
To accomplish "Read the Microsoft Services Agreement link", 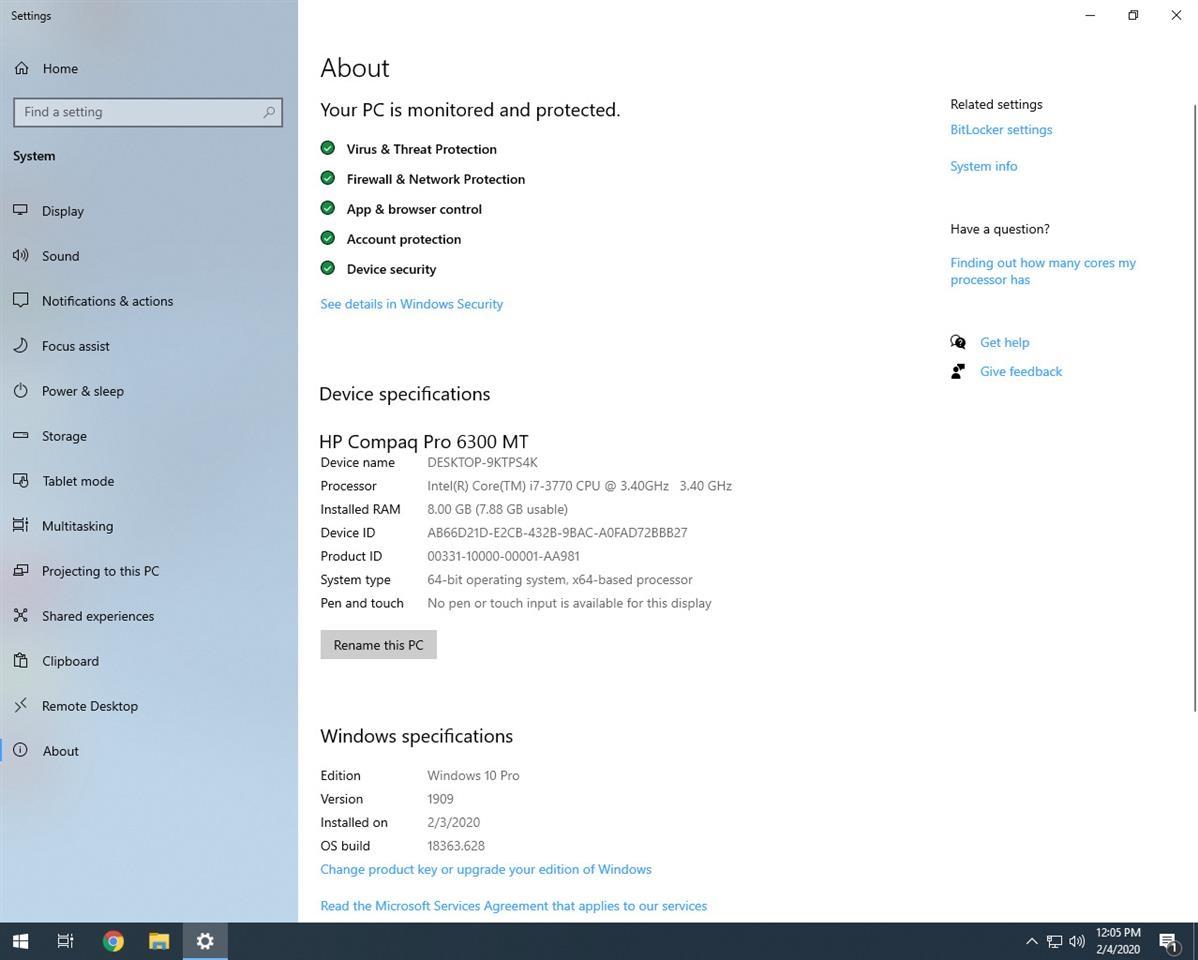I will 513,906.
